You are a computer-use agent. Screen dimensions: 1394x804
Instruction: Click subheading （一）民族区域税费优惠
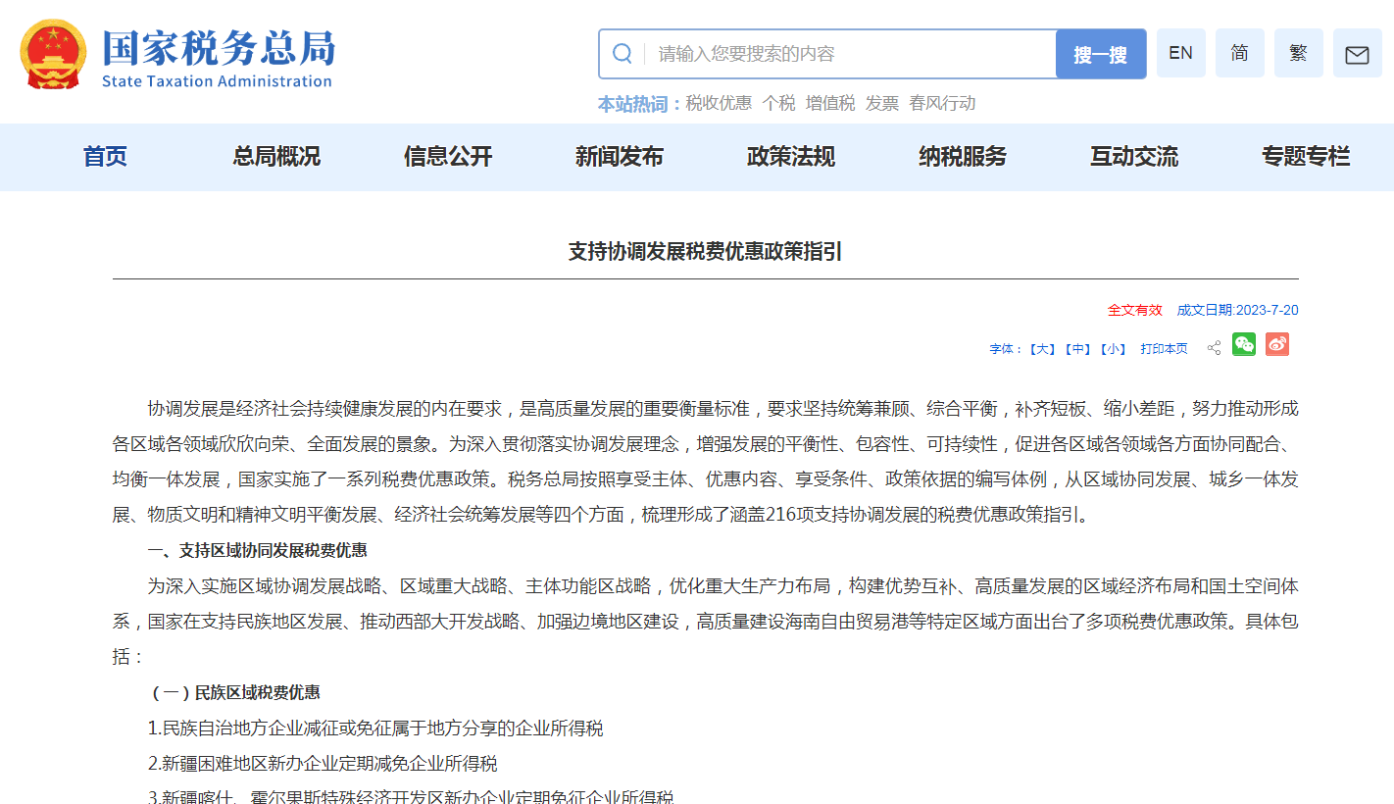click(235, 692)
